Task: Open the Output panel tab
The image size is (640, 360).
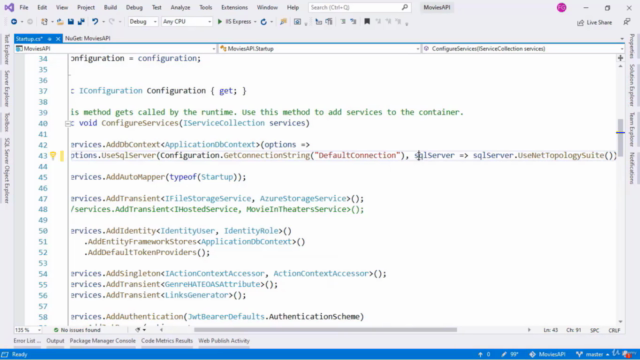Action: (55, 341)
